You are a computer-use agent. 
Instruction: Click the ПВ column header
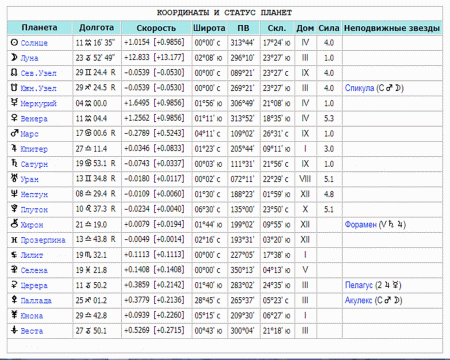pyautogui.click(x=243, y=28)
